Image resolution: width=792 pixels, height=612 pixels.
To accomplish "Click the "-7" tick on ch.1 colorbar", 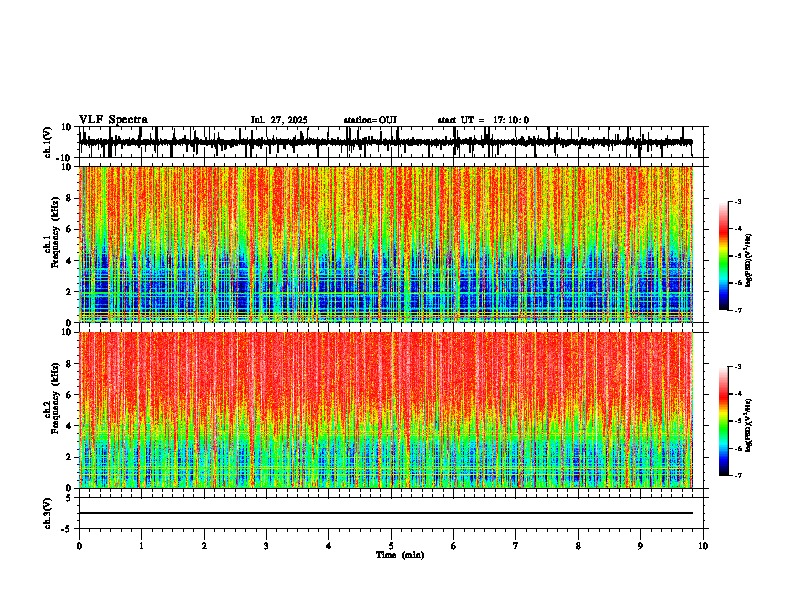I will tap(738, 310).
